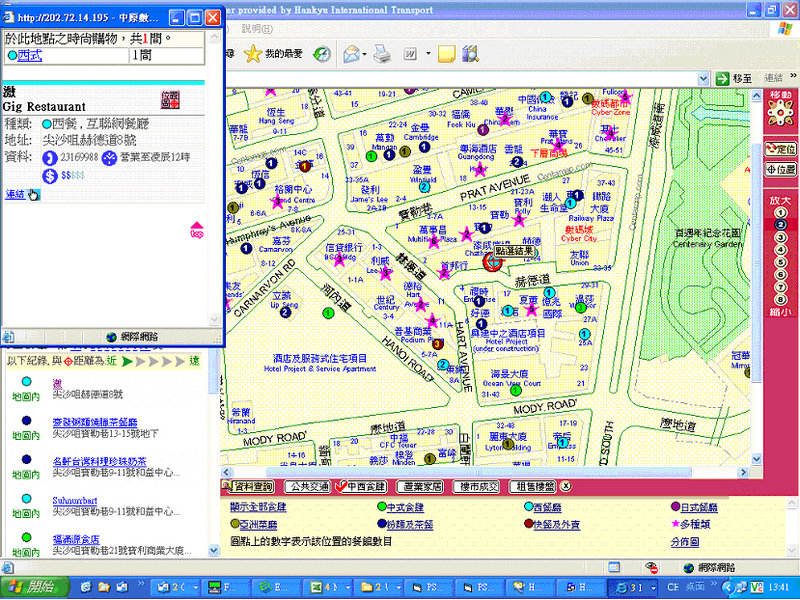Open the dropdown arrow beside the Word edit icon
The image size is (800, 600).
coord(428,53)
